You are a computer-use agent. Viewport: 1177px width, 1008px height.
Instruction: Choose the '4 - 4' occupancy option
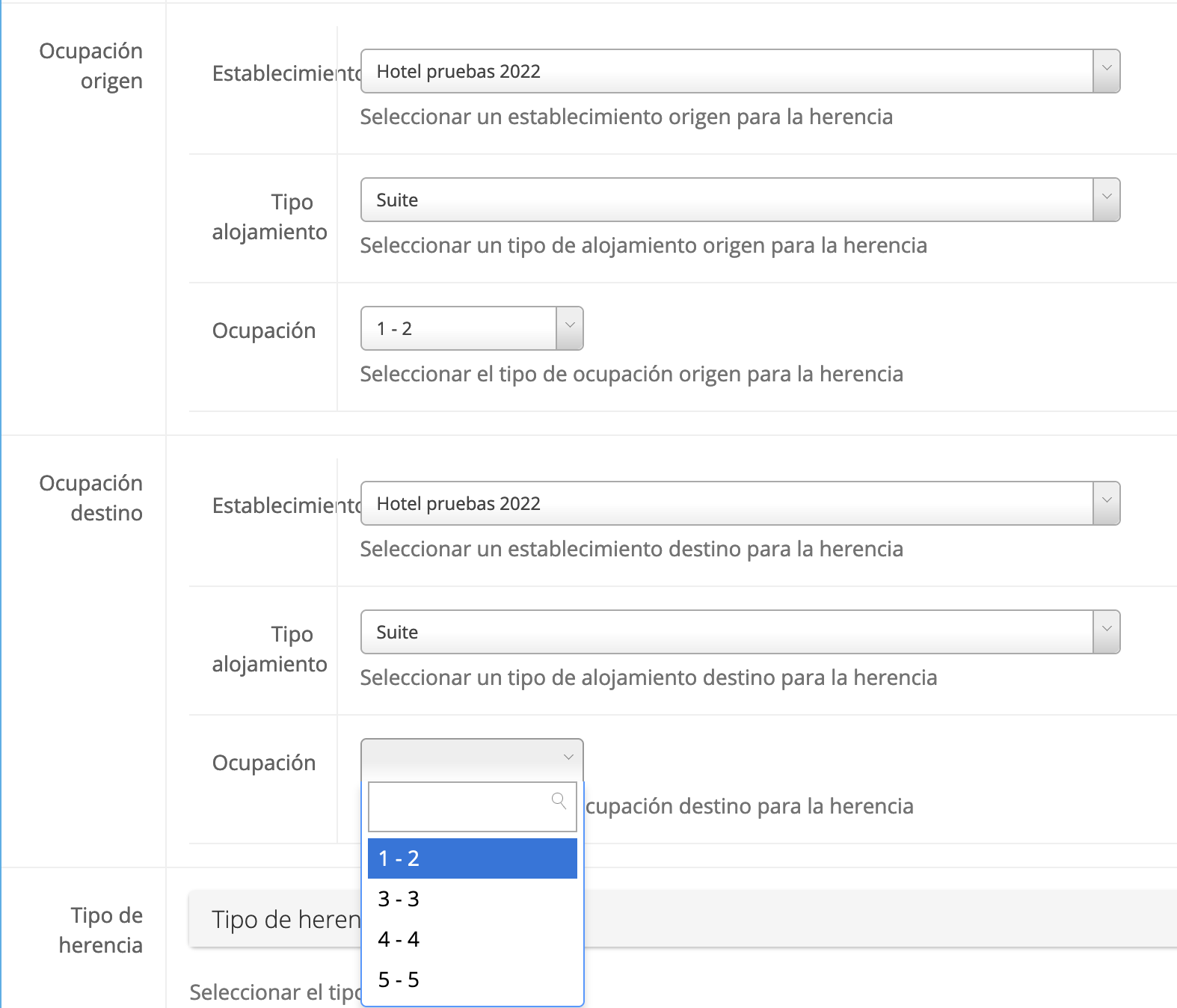(x=472, y=939)
